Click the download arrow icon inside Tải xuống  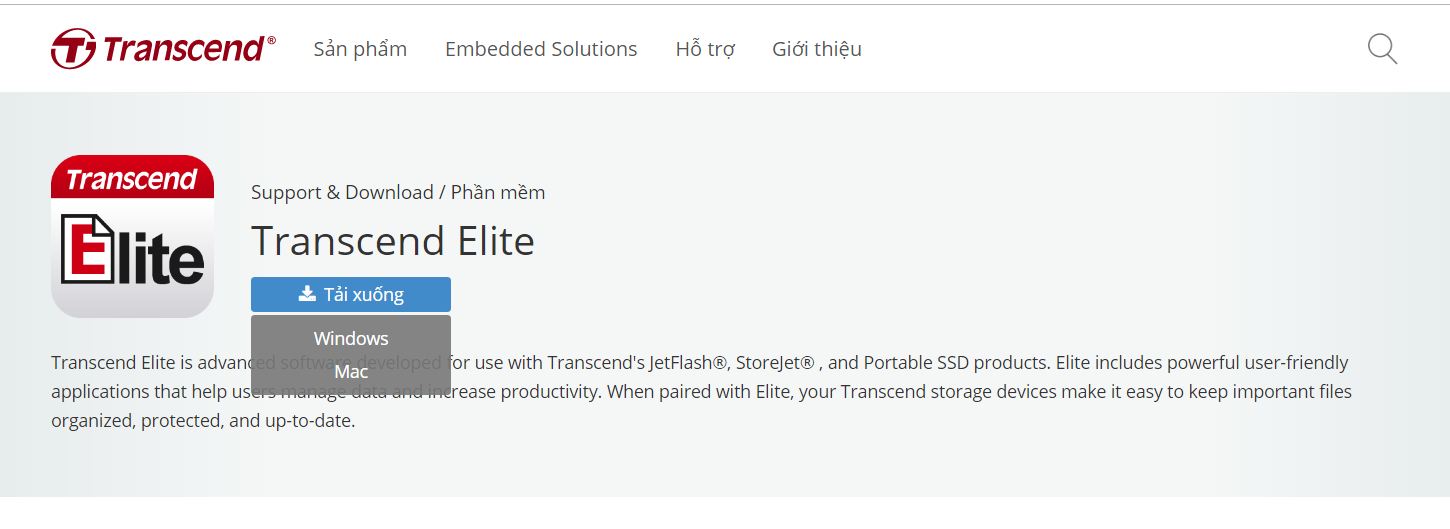click(307, 294)
